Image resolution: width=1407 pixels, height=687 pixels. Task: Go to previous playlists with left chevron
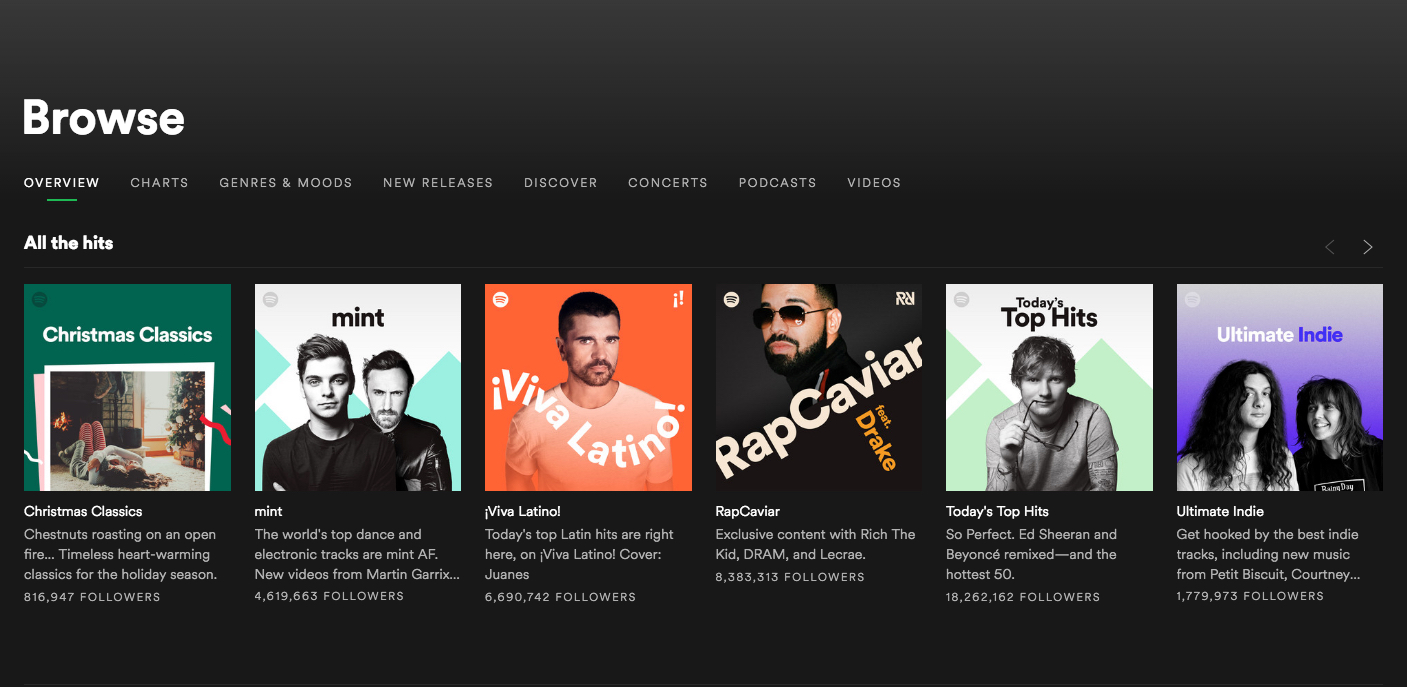(x=1330, y=247)
